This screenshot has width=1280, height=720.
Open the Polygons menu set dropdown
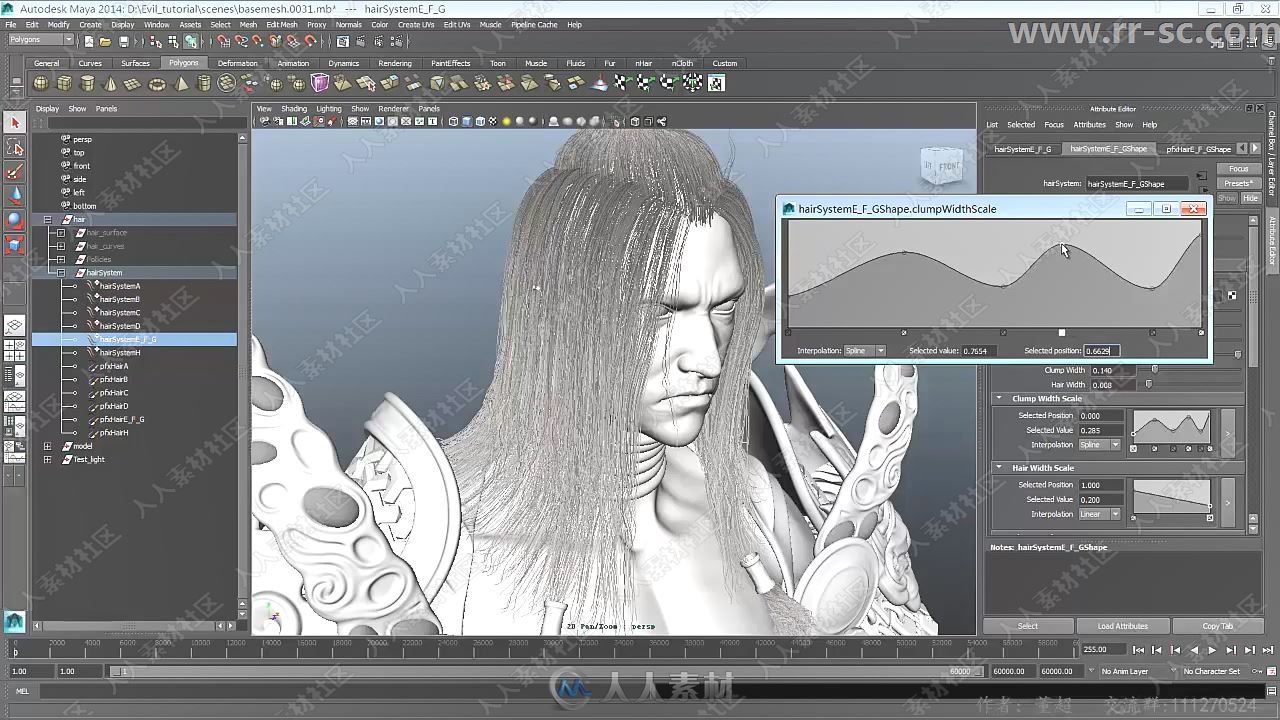pyautogui.click(x=41, y=40)
